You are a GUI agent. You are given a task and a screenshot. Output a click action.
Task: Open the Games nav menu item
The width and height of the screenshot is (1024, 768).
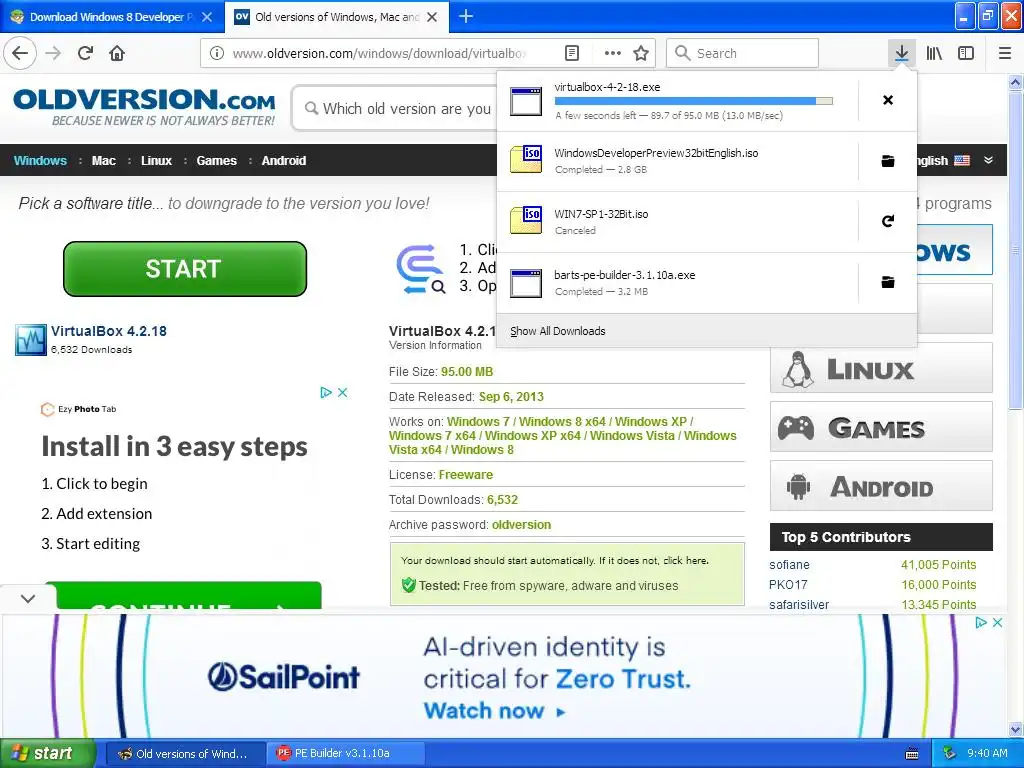(217, 161)
